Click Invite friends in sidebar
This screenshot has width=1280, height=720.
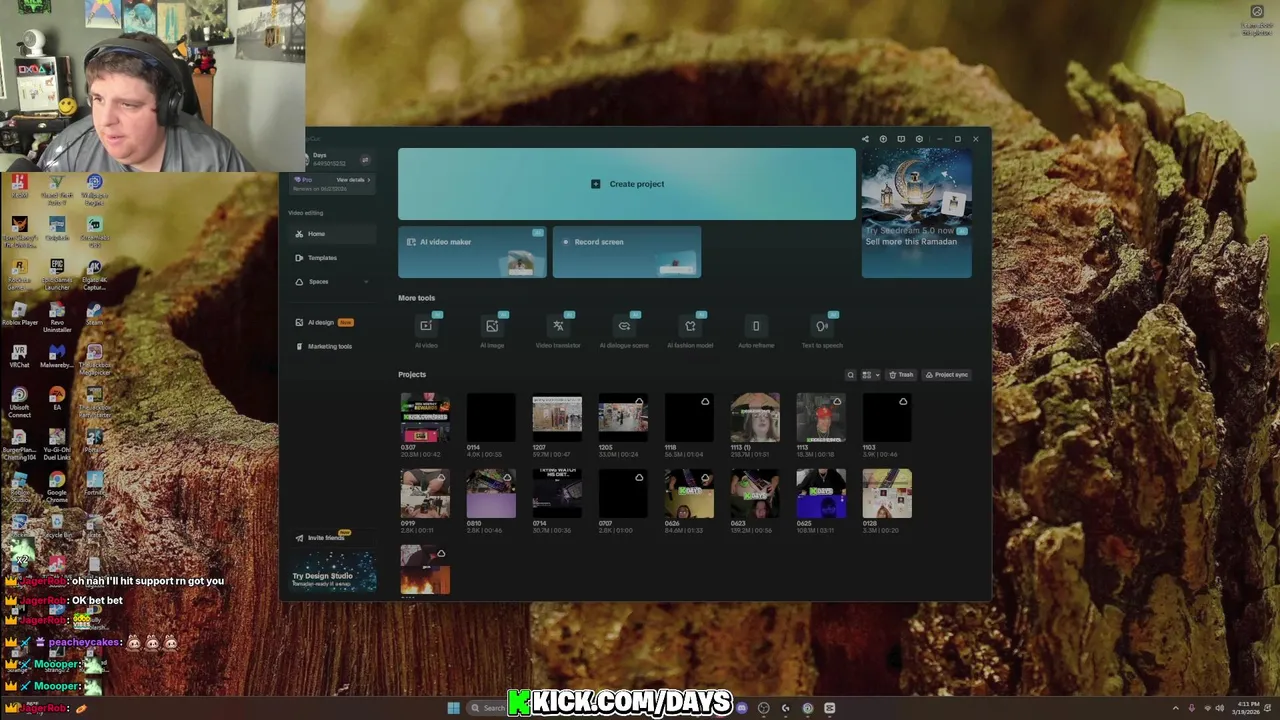coord(325,538)
